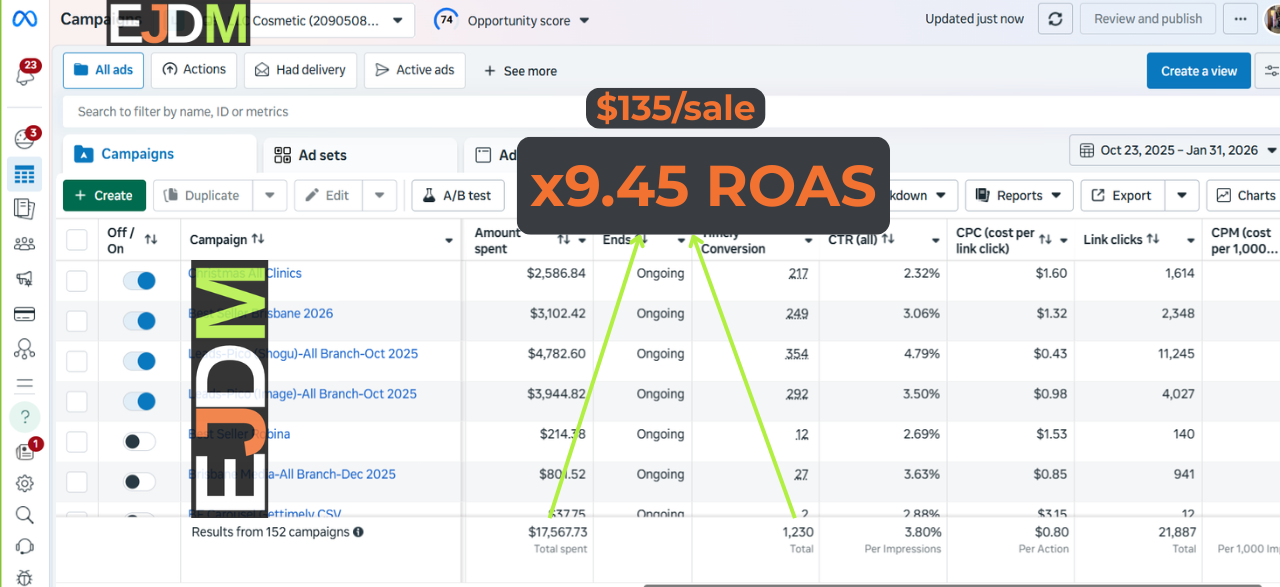Open Events Manager connected-nodes icon
The height and width of the screenshot is (587, 1280).
click(25, 348)
